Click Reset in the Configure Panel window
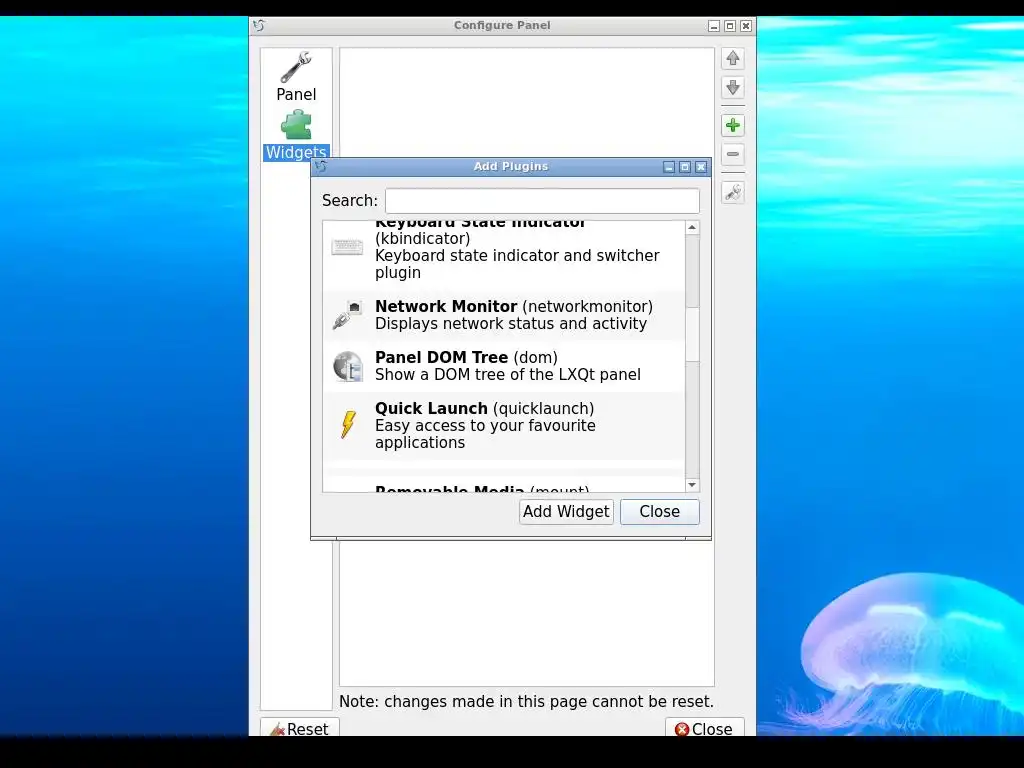The image size is (1024, 768). (300, 728)
